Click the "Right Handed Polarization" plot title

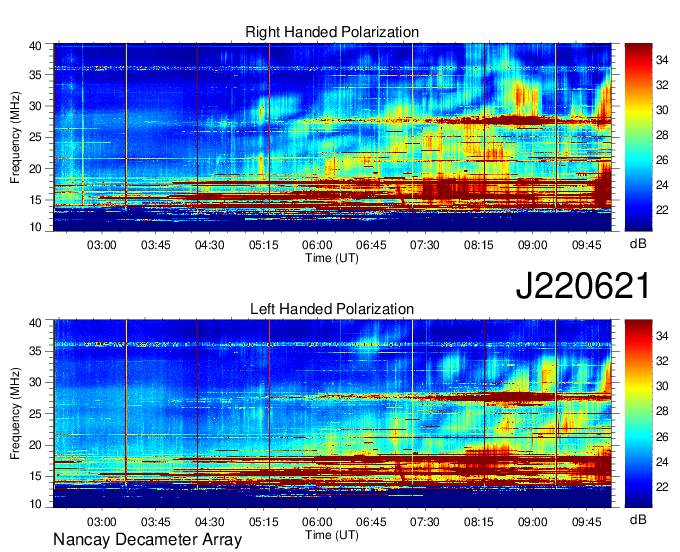point(332,32)
